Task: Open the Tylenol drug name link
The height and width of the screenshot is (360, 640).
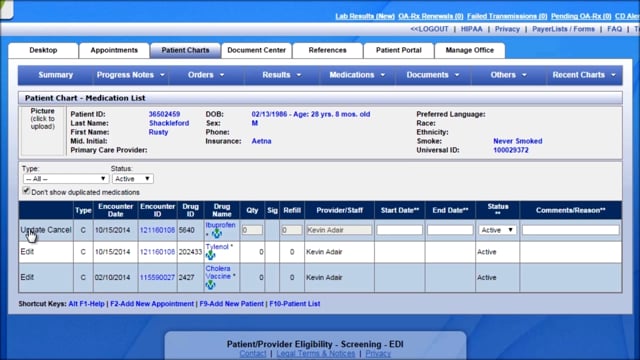Action: coord(217,247)
